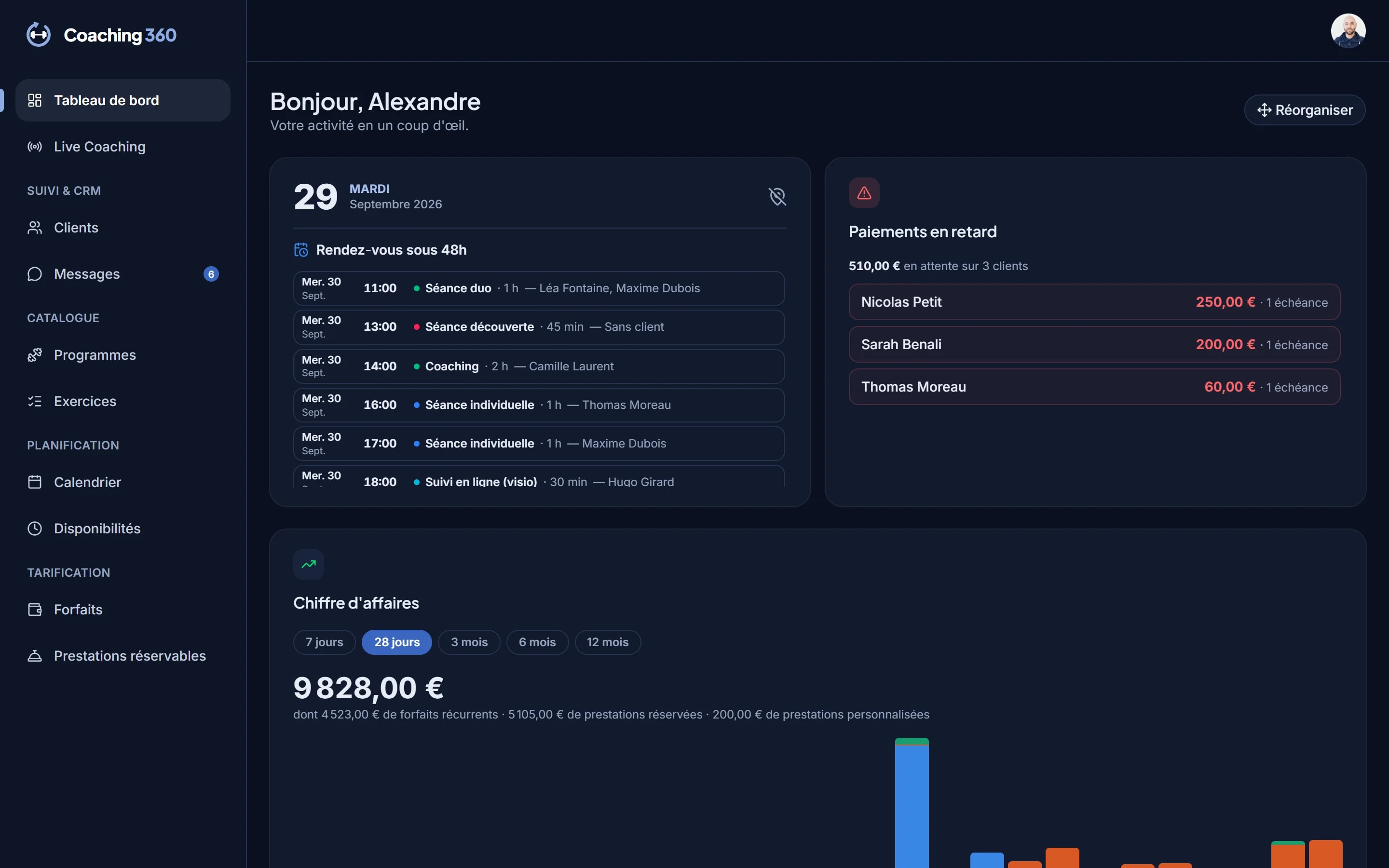Click the tallest blue revenue chart bar
The height and width of the screenshot is (868, 1389).
click(912, 807)
